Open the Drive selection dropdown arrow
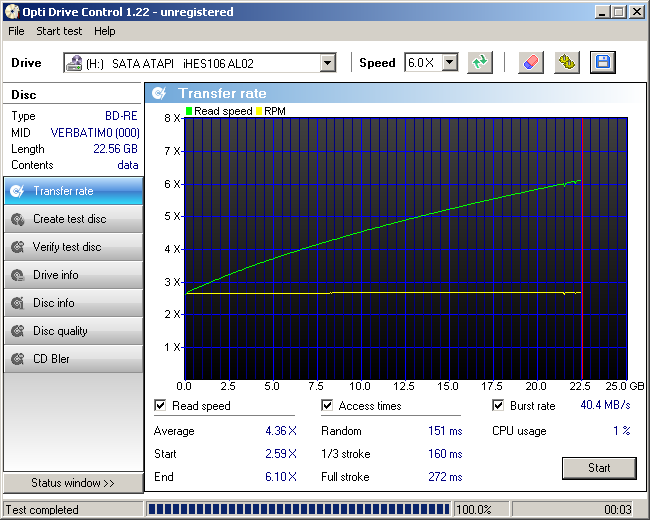This screenshot has height=520, width=650. 327,63
